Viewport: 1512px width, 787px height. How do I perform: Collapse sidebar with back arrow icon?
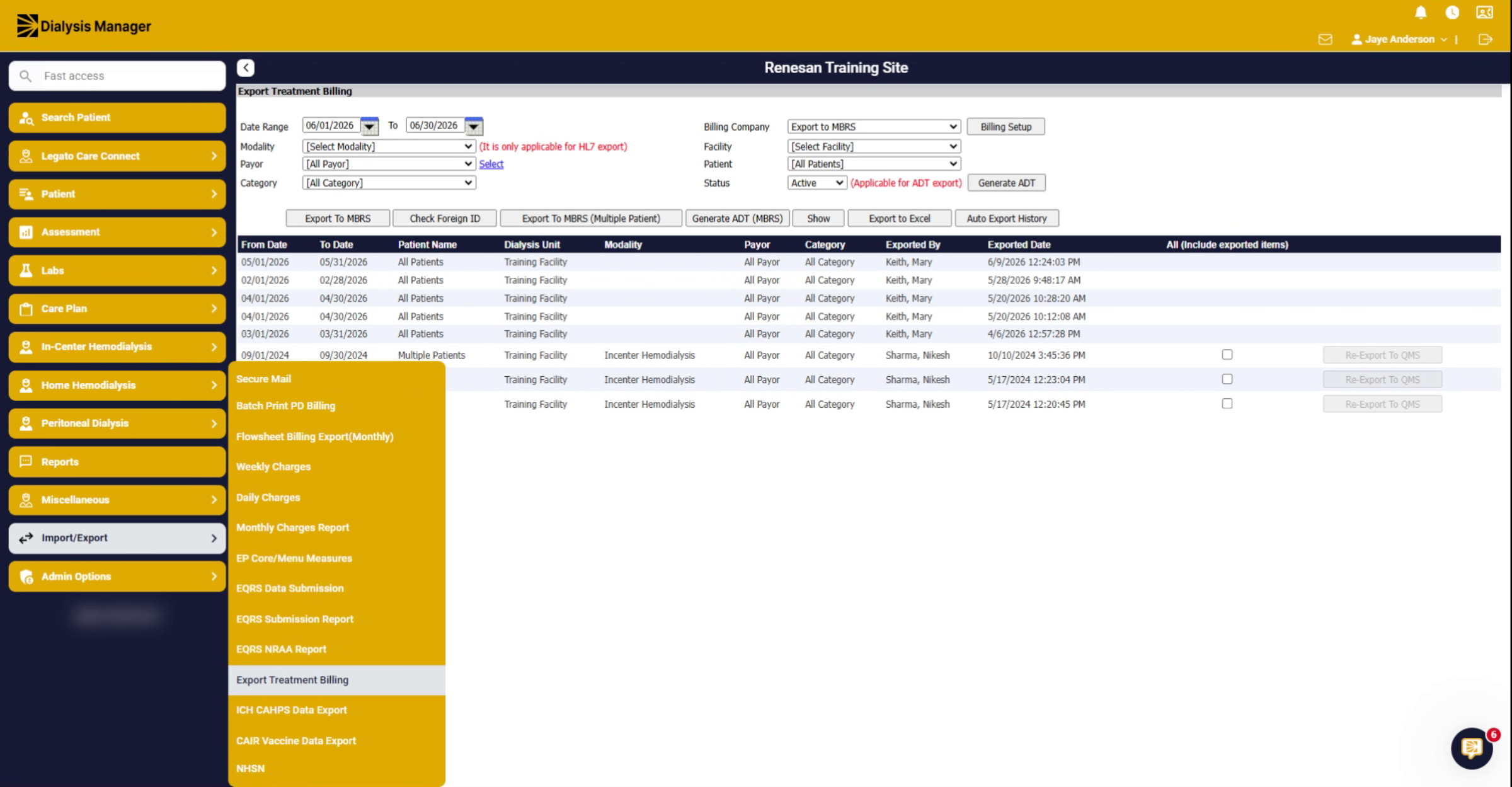[x=246, y=67]
